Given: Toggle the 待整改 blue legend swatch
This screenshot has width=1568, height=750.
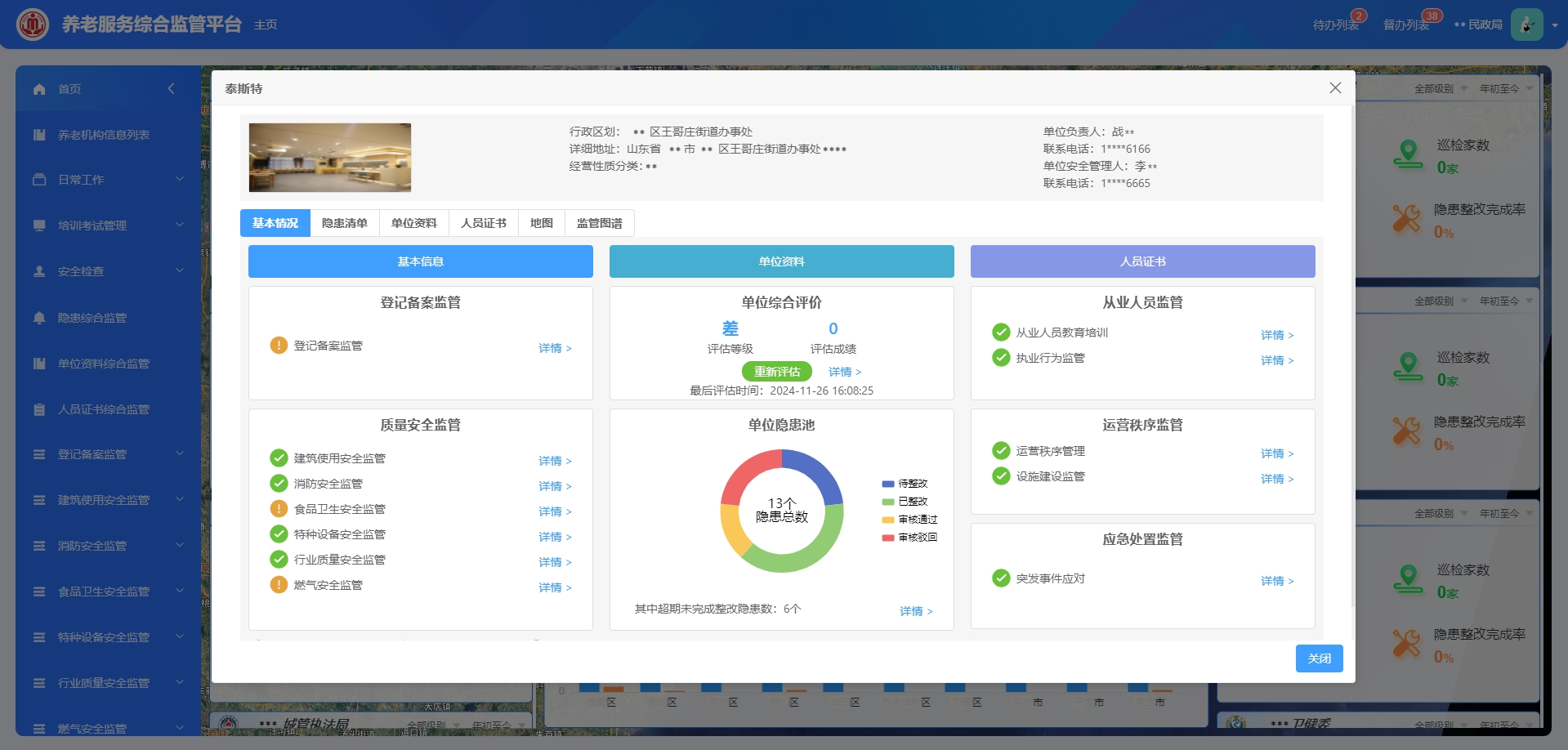Looking at the screenshot, I should 887,484.
